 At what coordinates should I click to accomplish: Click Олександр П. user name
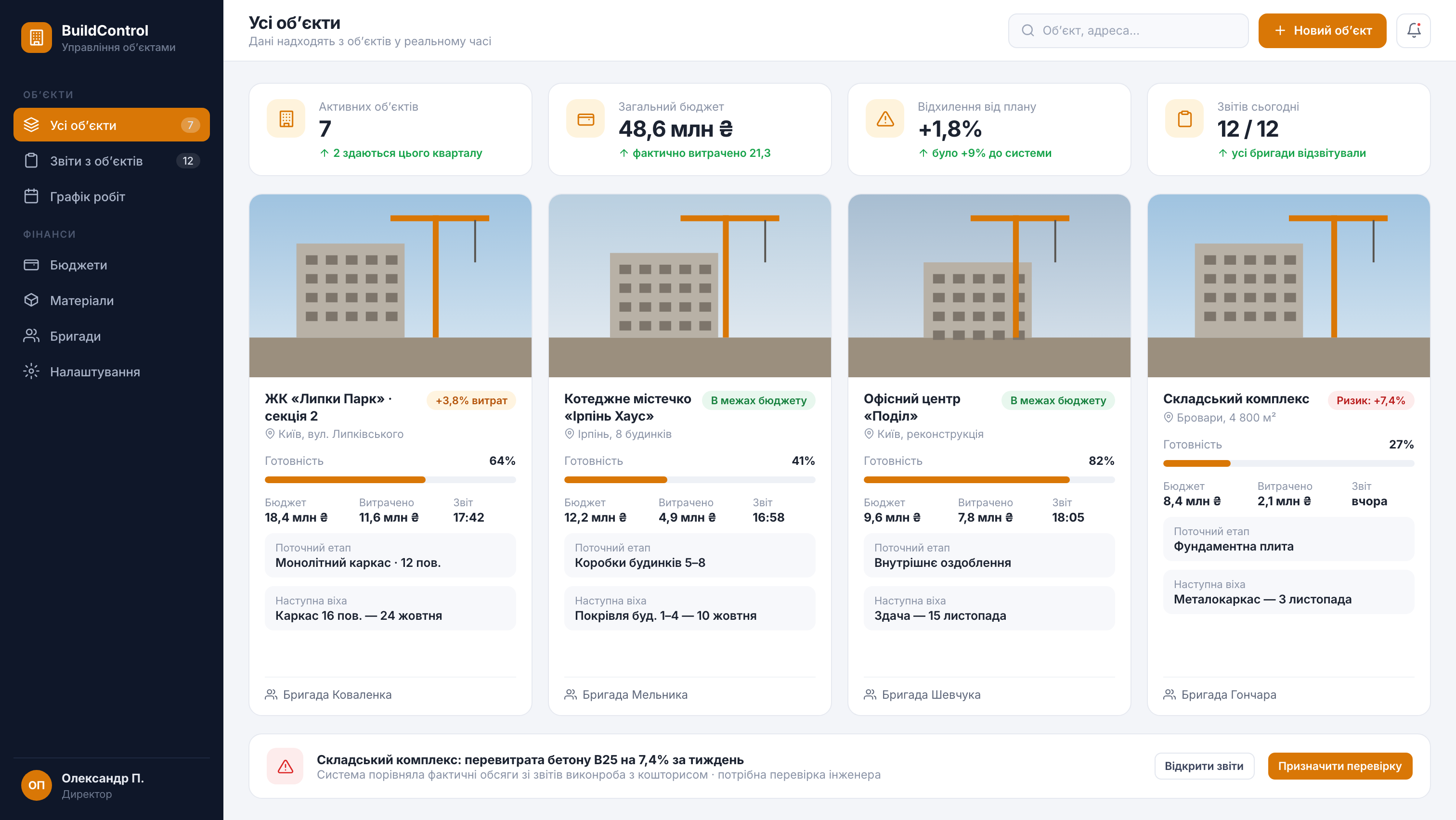click(x=103, y=778)
